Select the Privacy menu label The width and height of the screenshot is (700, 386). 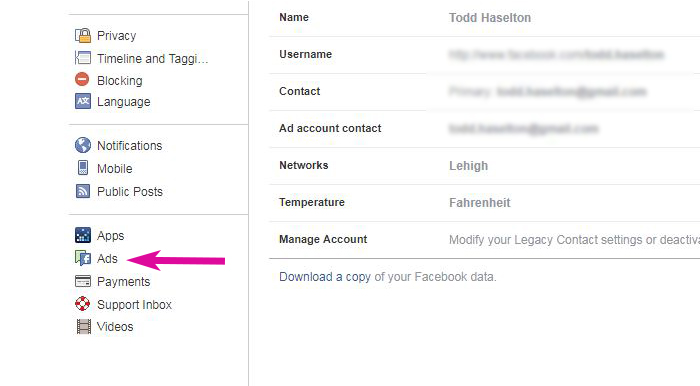[117, 36]
